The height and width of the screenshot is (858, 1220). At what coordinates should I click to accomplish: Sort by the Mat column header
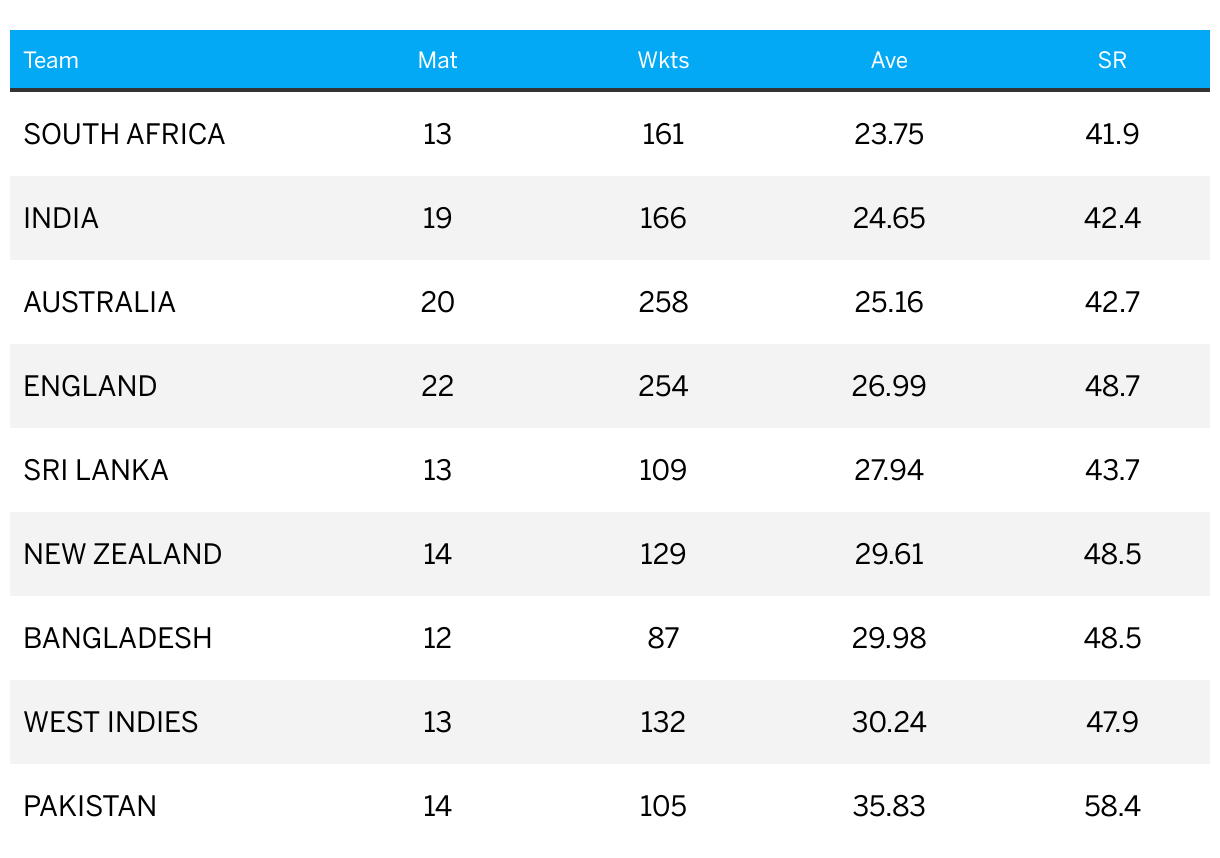tap(437, 60)
